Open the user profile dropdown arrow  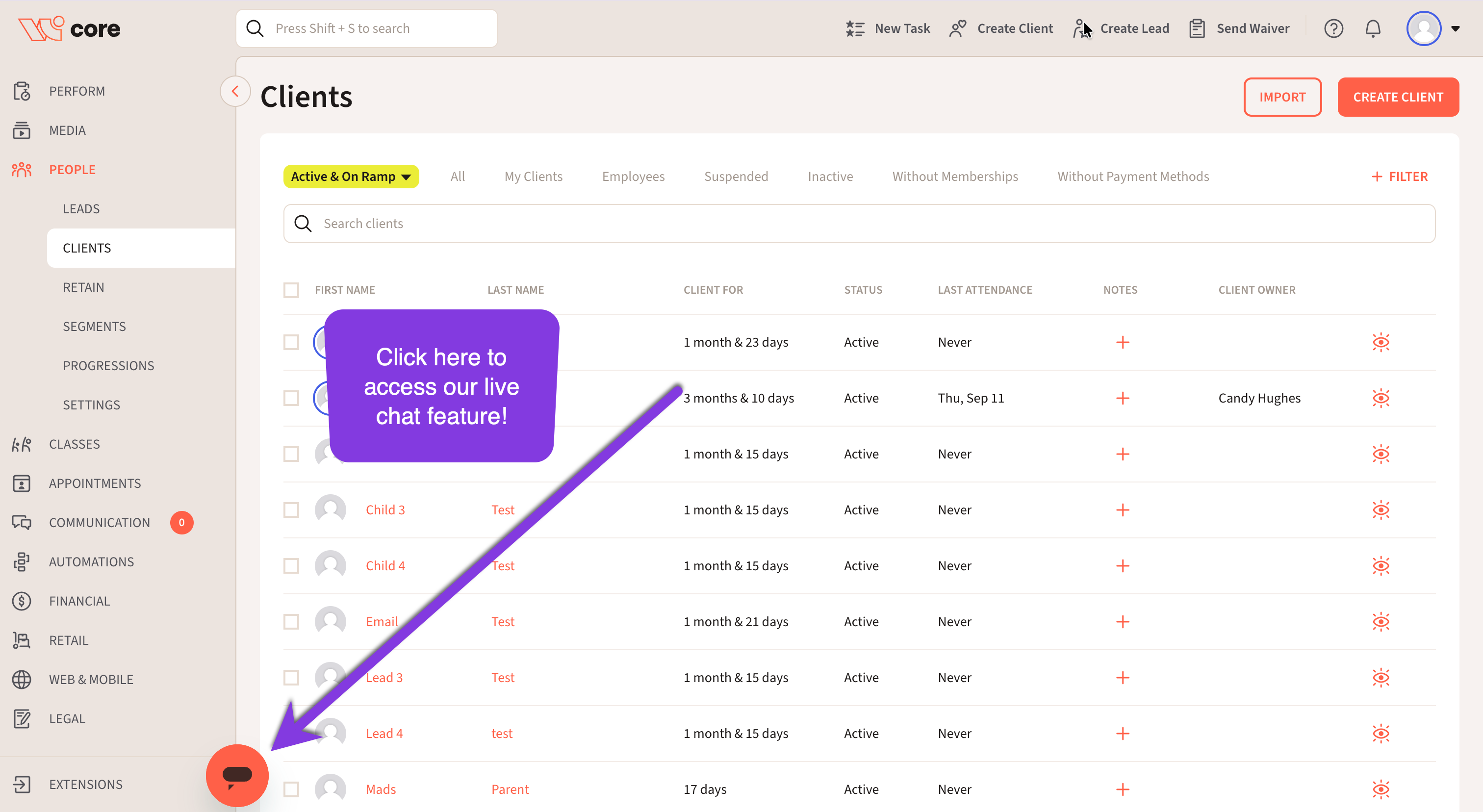tap(1455, 28)
